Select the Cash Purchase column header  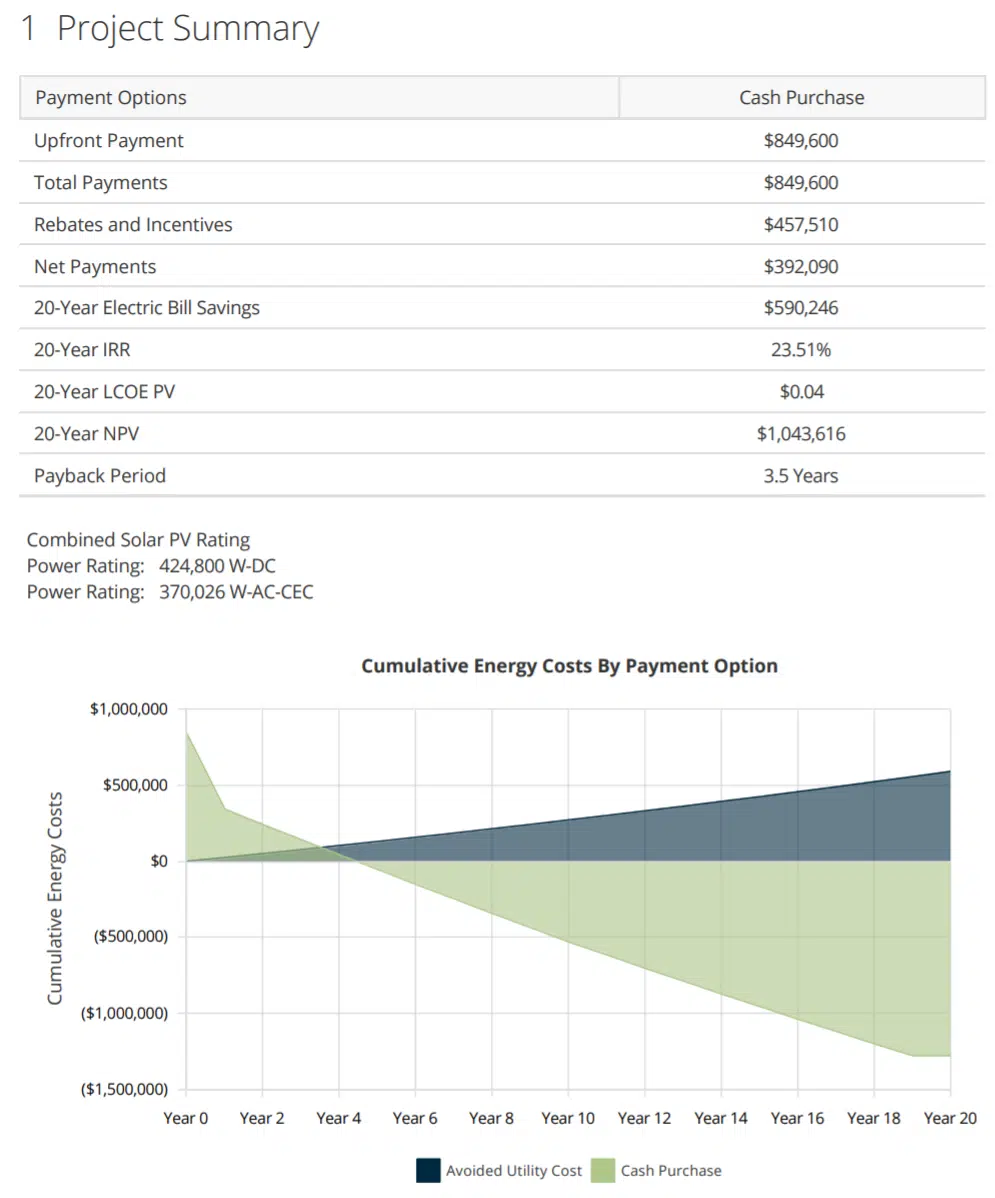point(801,98)
